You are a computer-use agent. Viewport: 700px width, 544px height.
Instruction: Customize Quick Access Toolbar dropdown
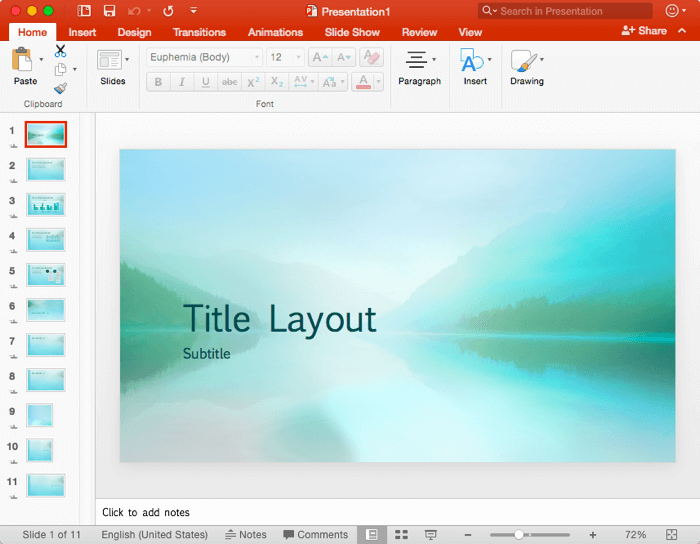click(193, 10)
